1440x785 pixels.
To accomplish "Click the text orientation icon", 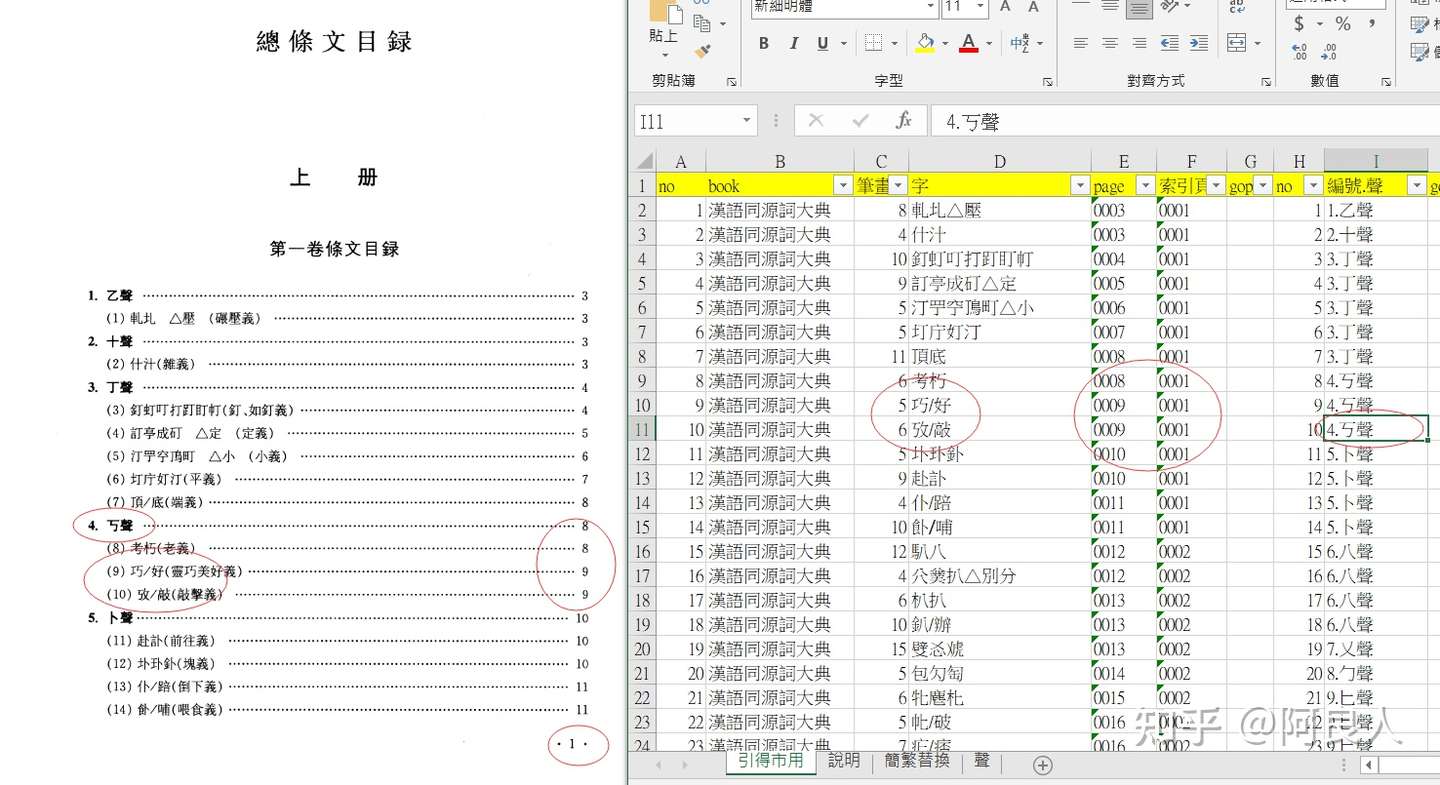I will pyautogui.click(x=1171, y=8).
